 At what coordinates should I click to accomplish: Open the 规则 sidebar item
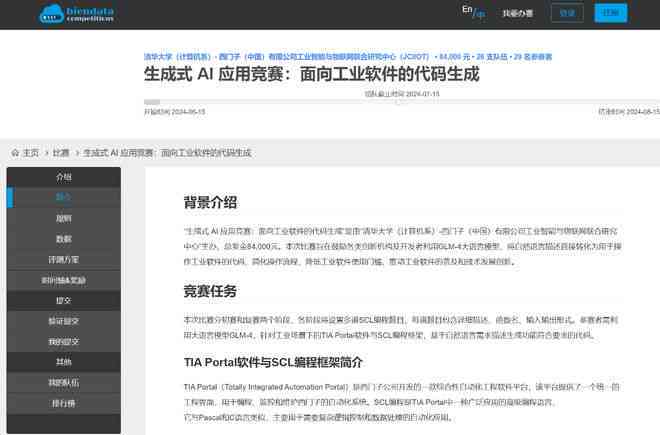64,218
